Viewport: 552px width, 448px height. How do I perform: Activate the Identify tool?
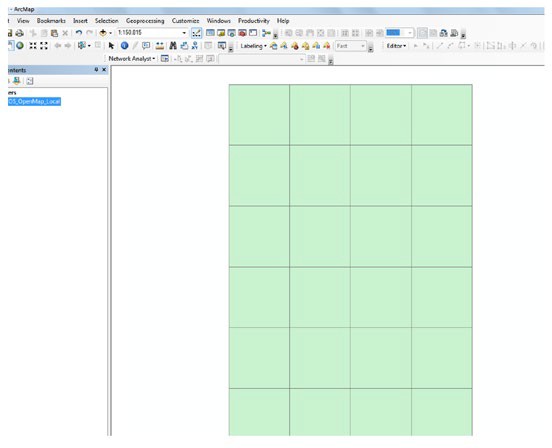click(124, 45)
